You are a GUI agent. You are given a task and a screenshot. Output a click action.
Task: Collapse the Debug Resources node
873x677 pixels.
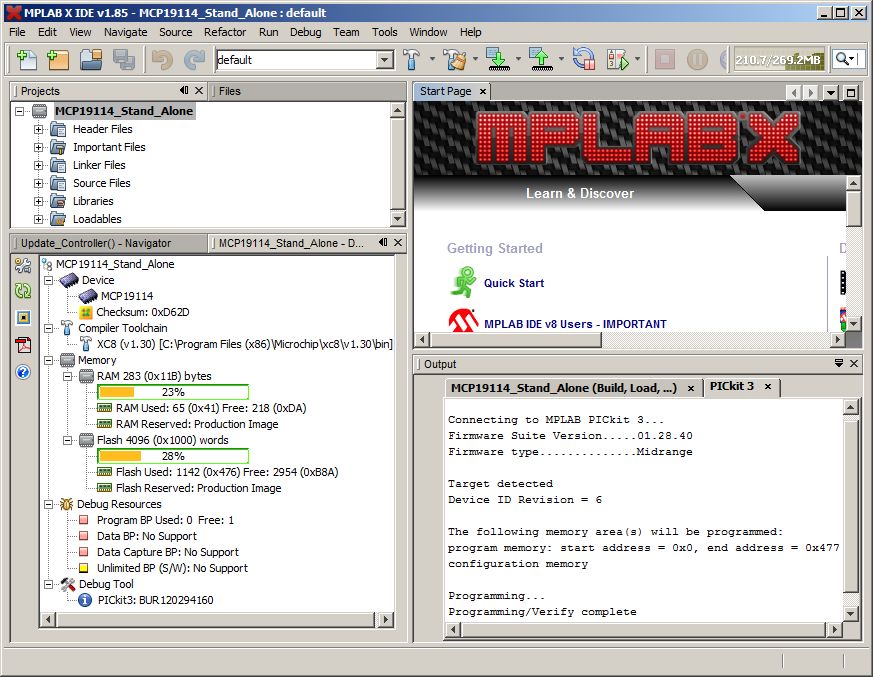click(x=49, y=504)
